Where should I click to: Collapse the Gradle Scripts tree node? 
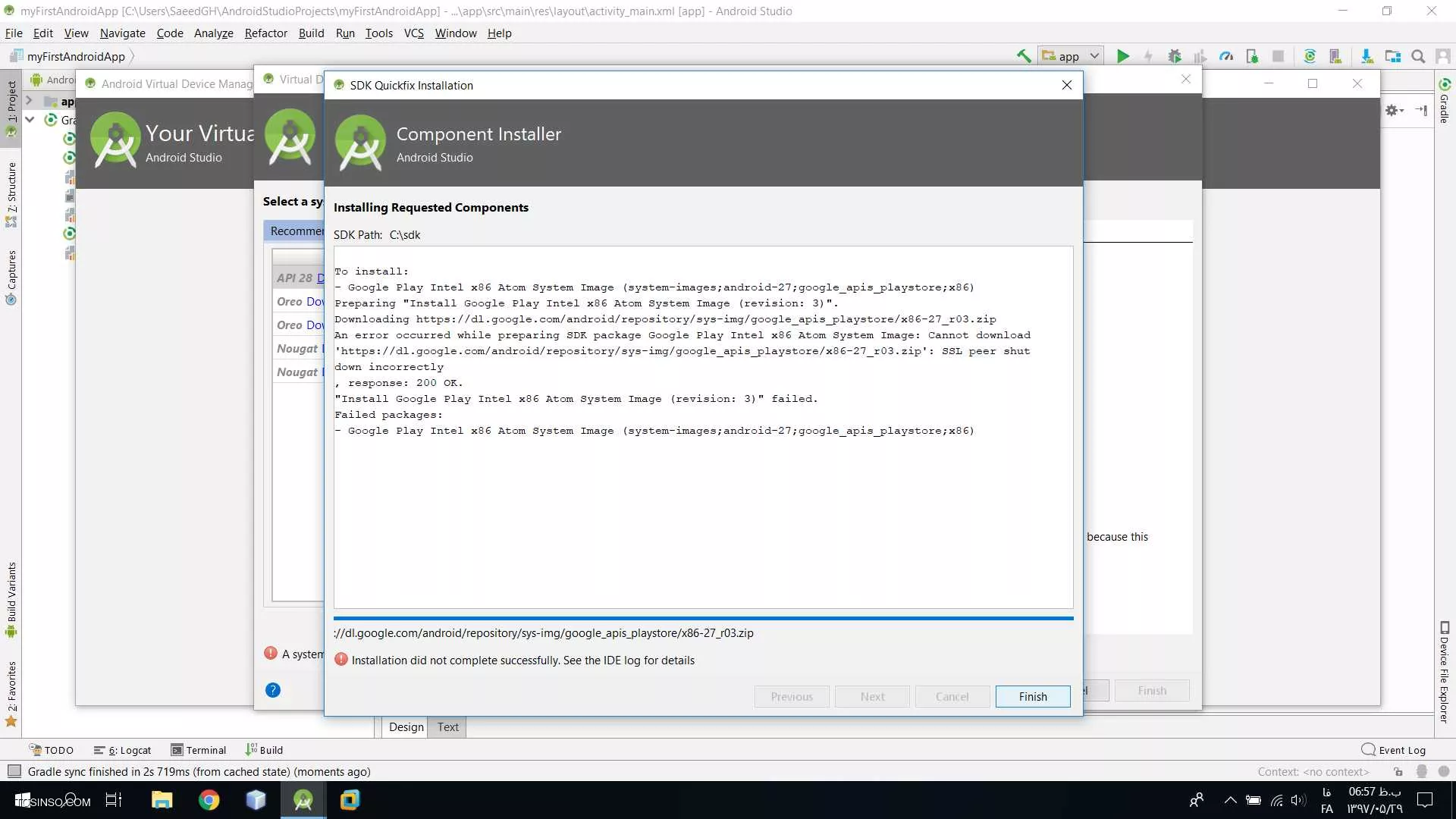point(30,120)
